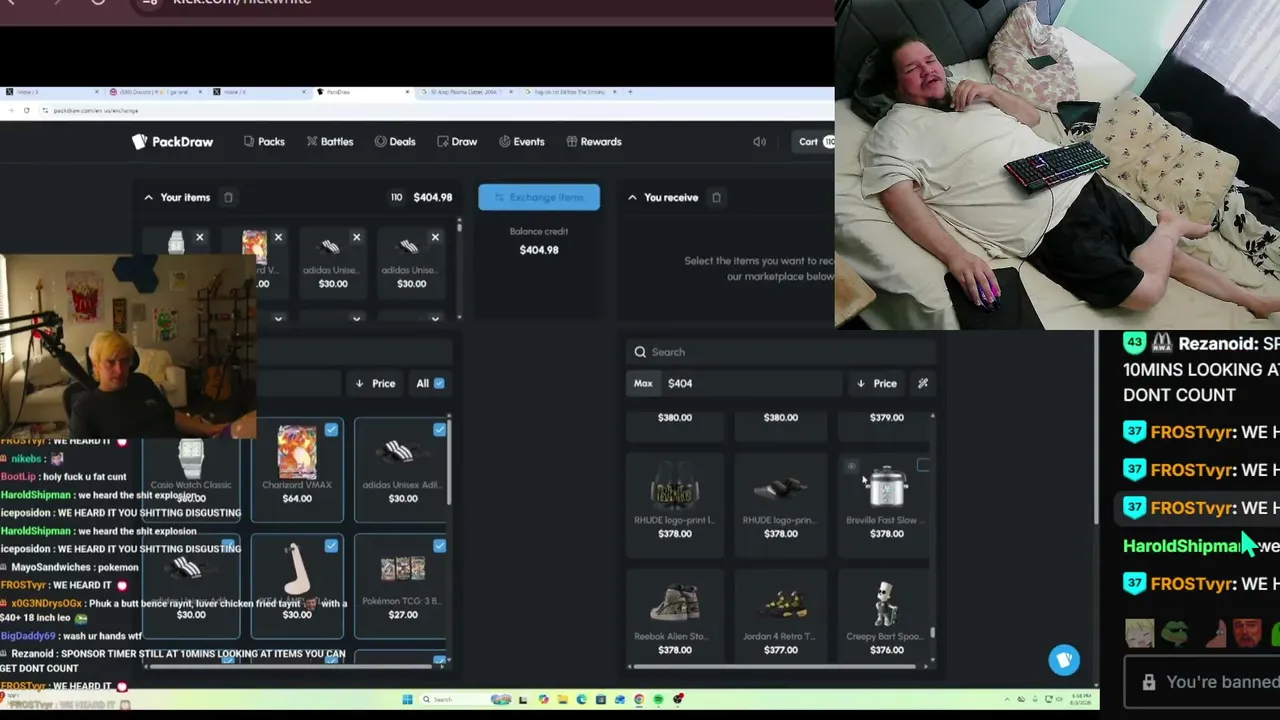The height and width of the screenshot is (720, 1280).
Task: Open Chrome from the taskbar
Action: 639,700
